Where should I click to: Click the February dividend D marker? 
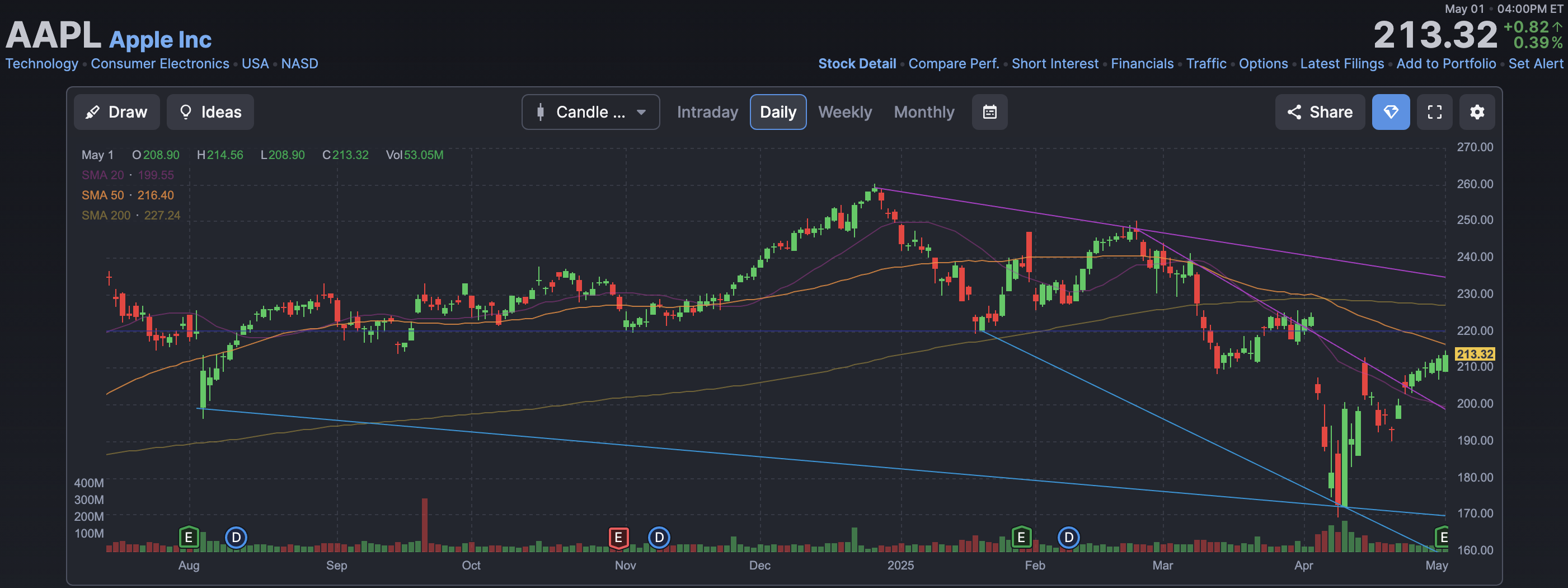coord(1069,538)
